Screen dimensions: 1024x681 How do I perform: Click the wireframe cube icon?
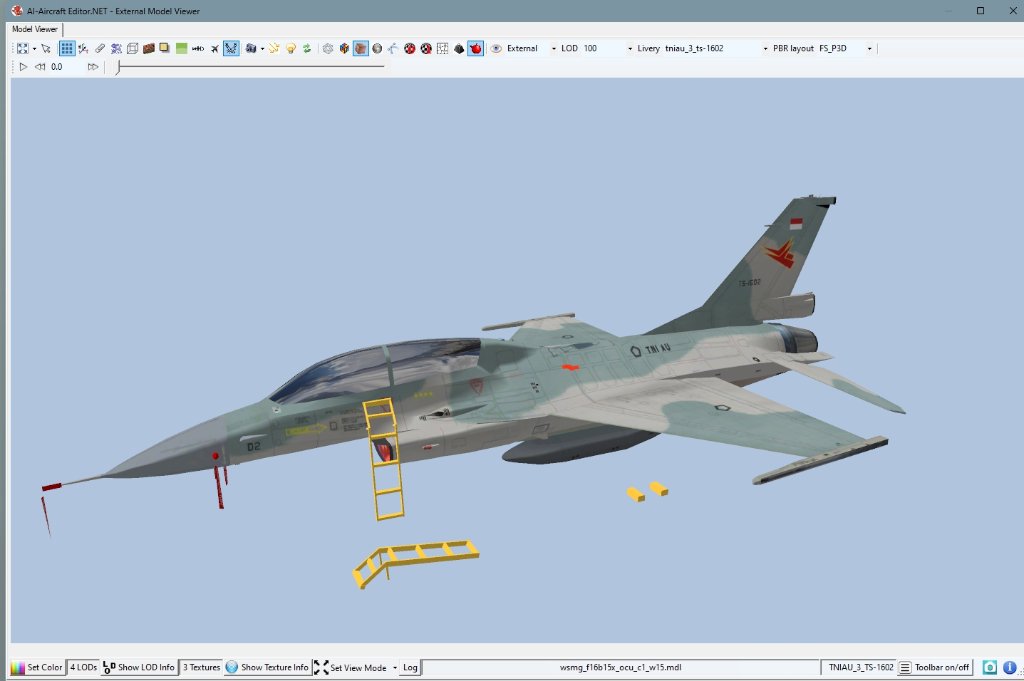pyautogui.click(x=132, y=48)
